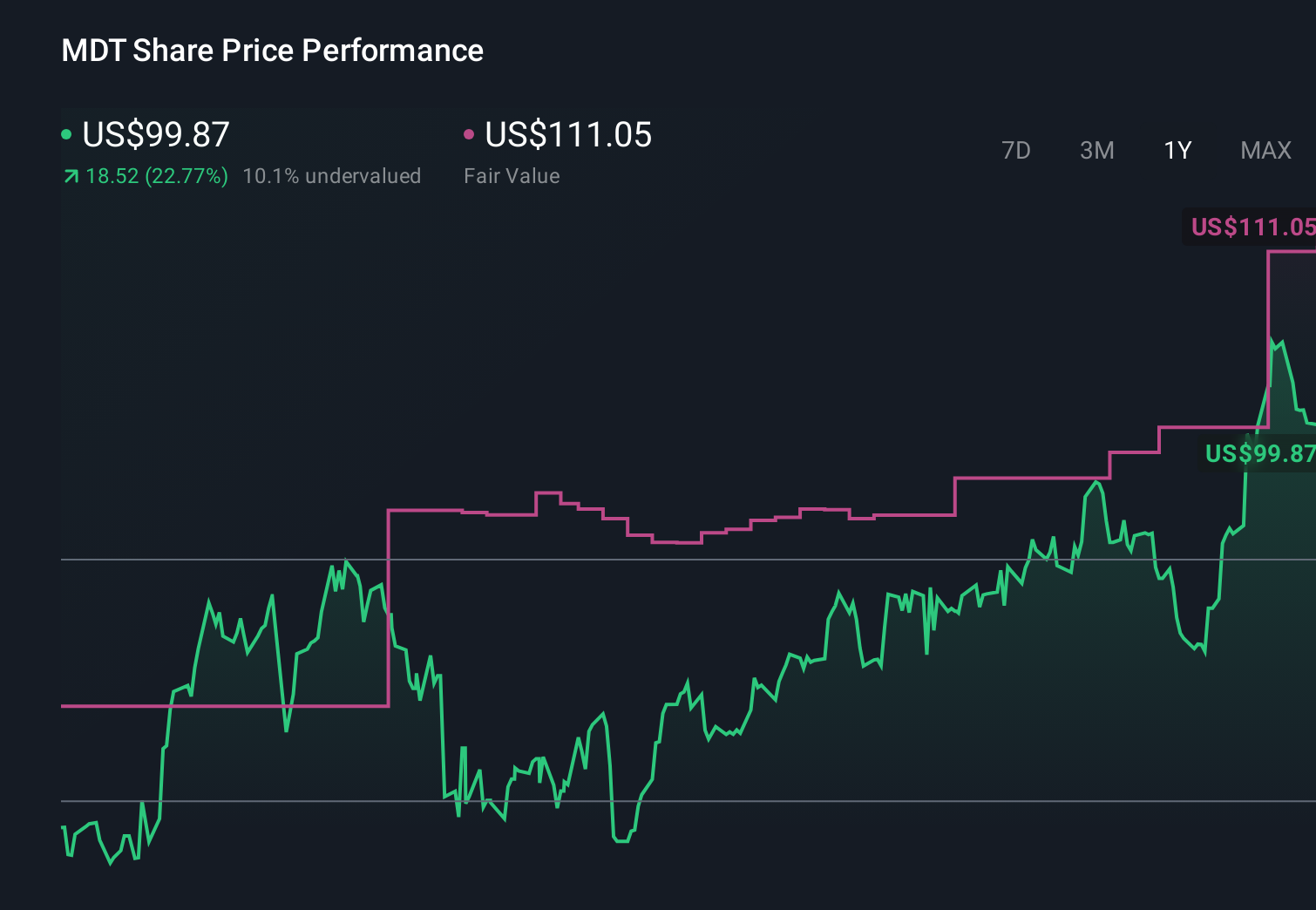Select the US$111.05 price badge

click(x=1252, y=228)
